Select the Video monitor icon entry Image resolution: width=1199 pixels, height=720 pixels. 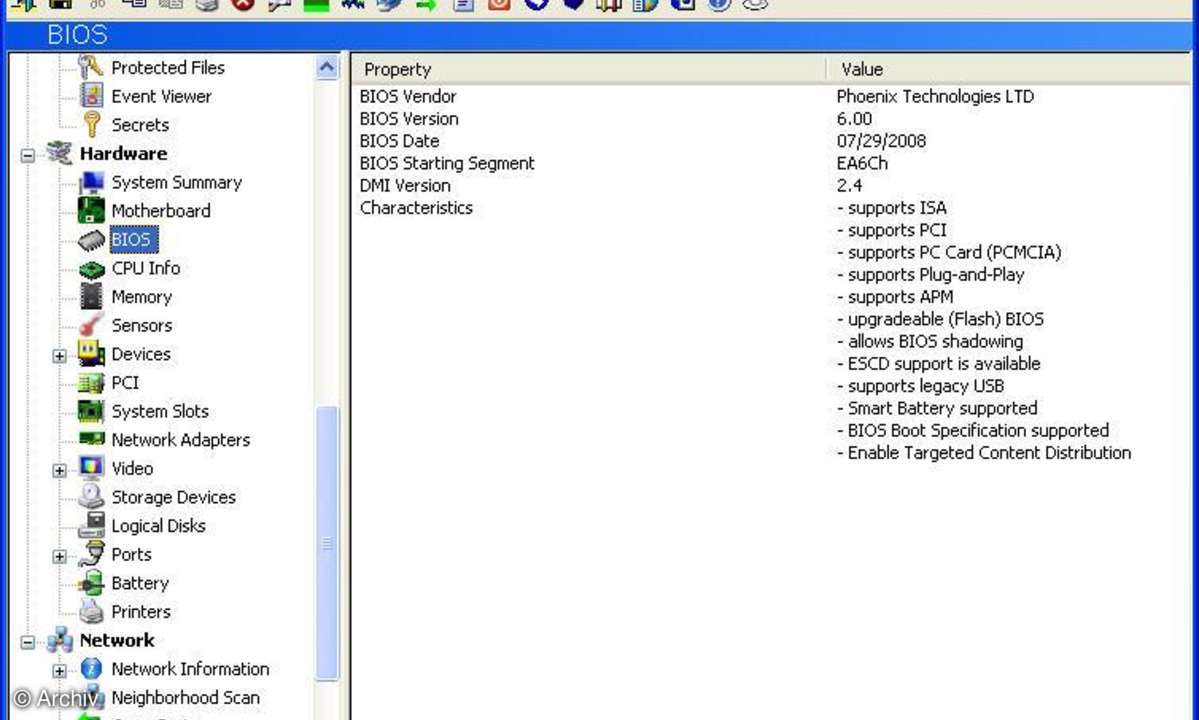coord(92,468)
